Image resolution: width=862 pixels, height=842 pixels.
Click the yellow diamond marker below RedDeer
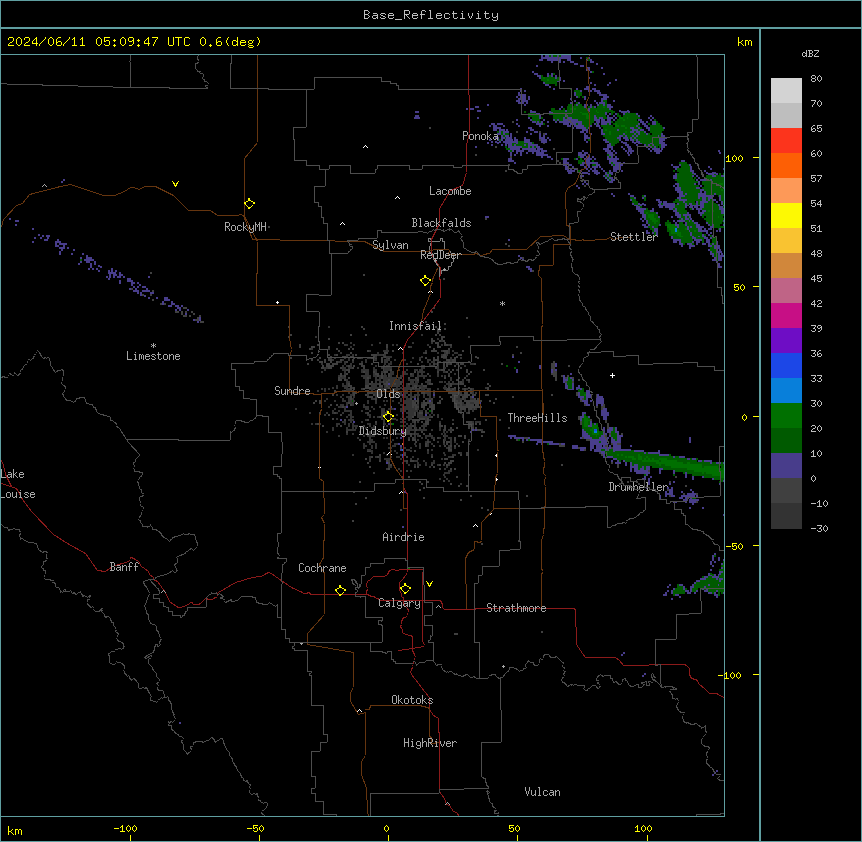click(x=426, y=281)
